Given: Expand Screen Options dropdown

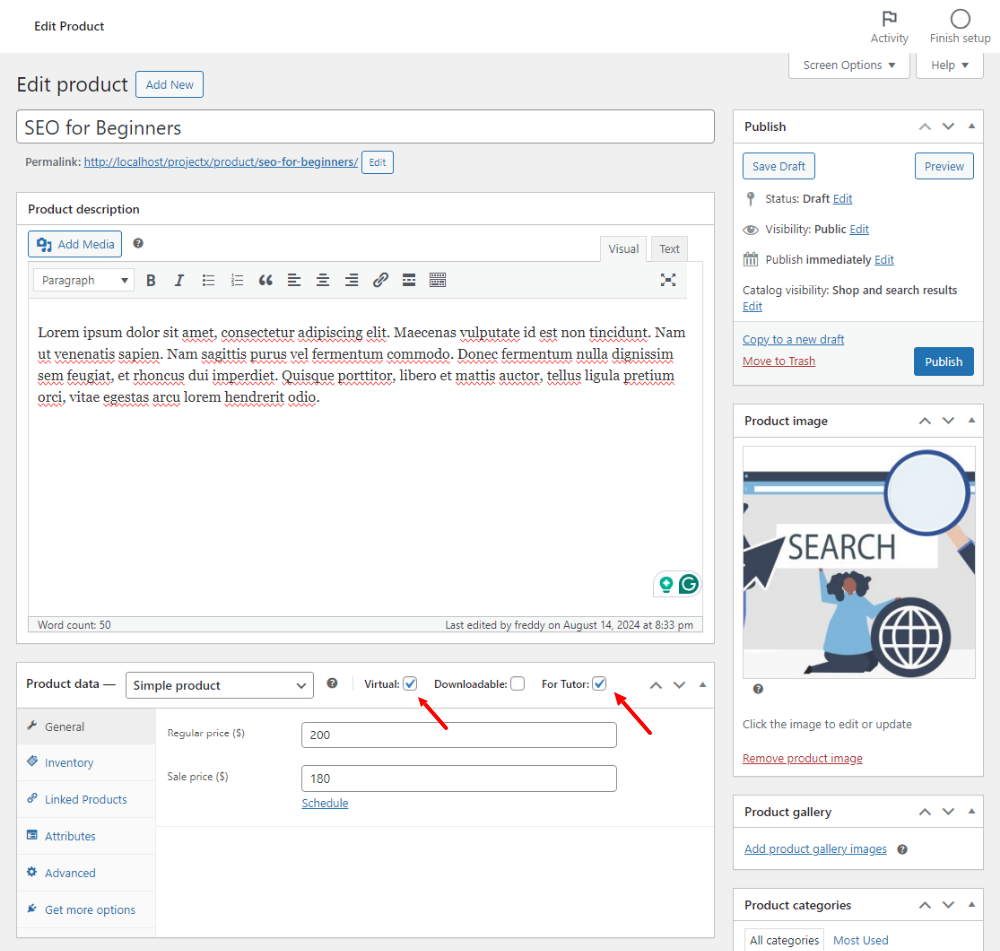Looking at the screenshot, I should point(849,65).
